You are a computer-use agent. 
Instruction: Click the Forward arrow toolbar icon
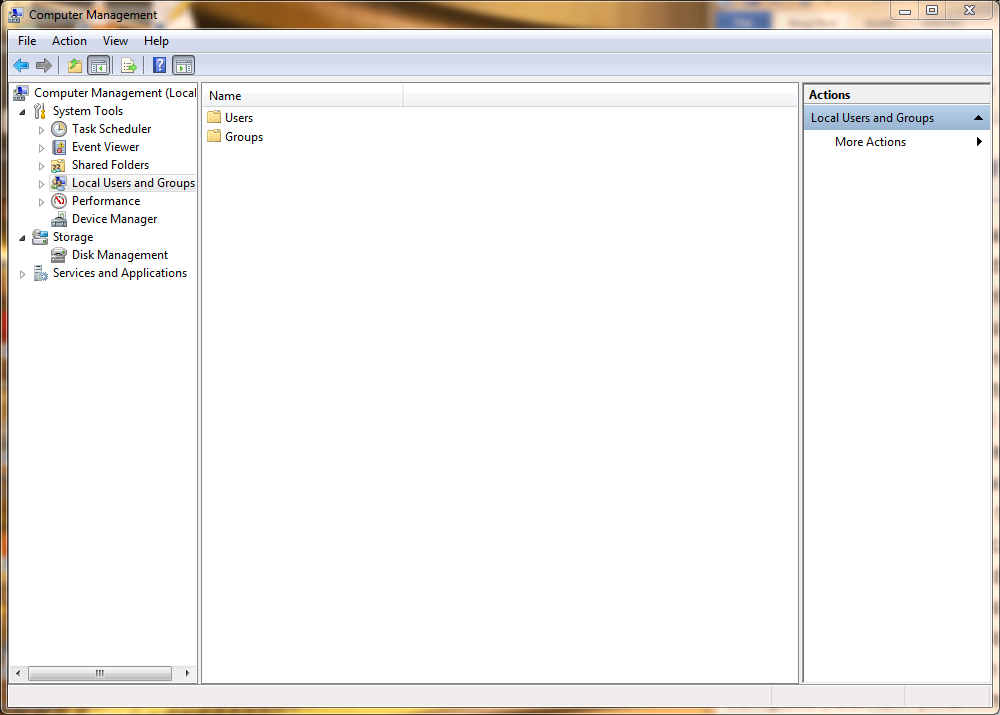coord(43,65)
